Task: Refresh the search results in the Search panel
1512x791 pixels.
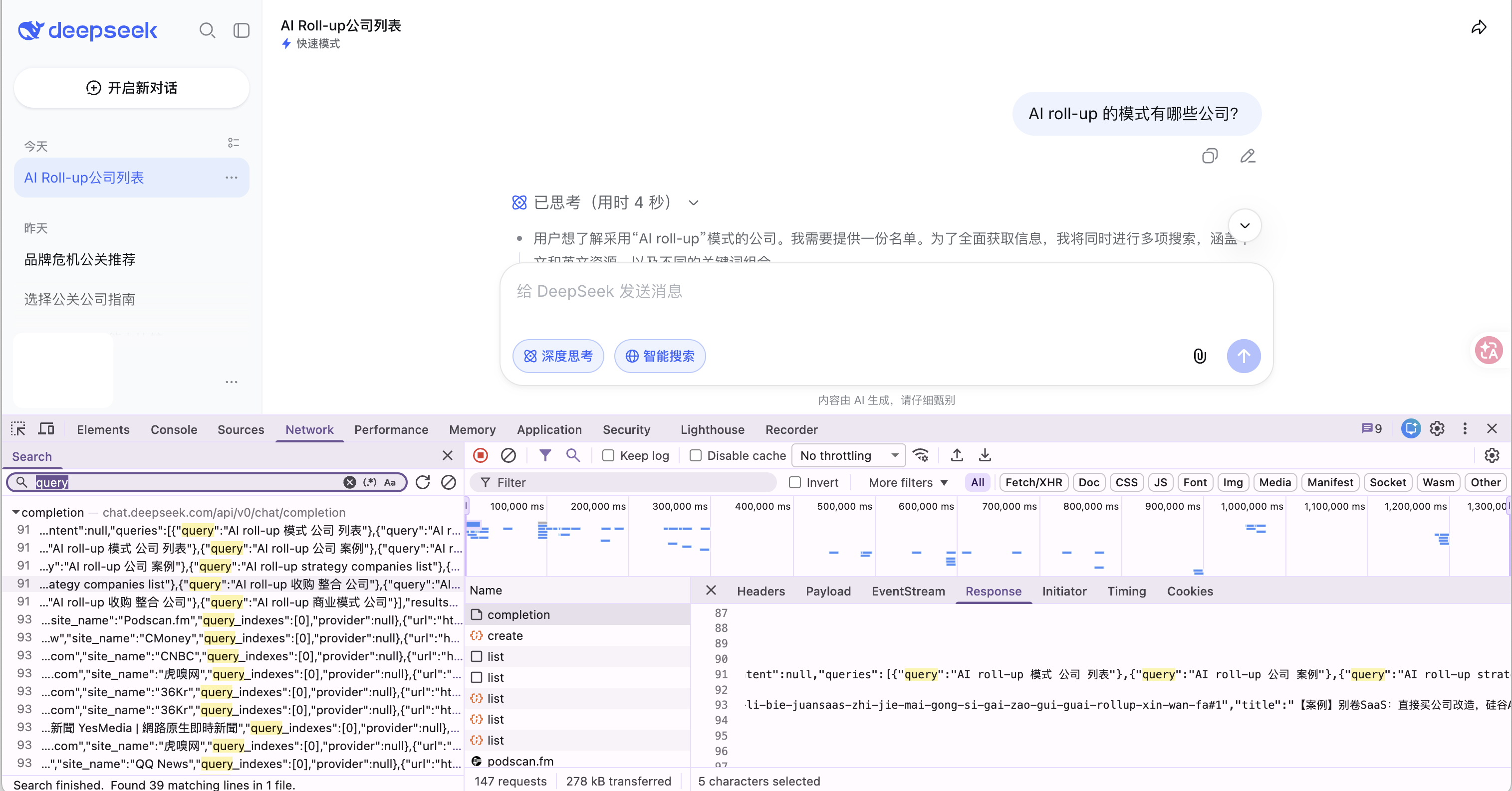Action: [x=423, y=482]
